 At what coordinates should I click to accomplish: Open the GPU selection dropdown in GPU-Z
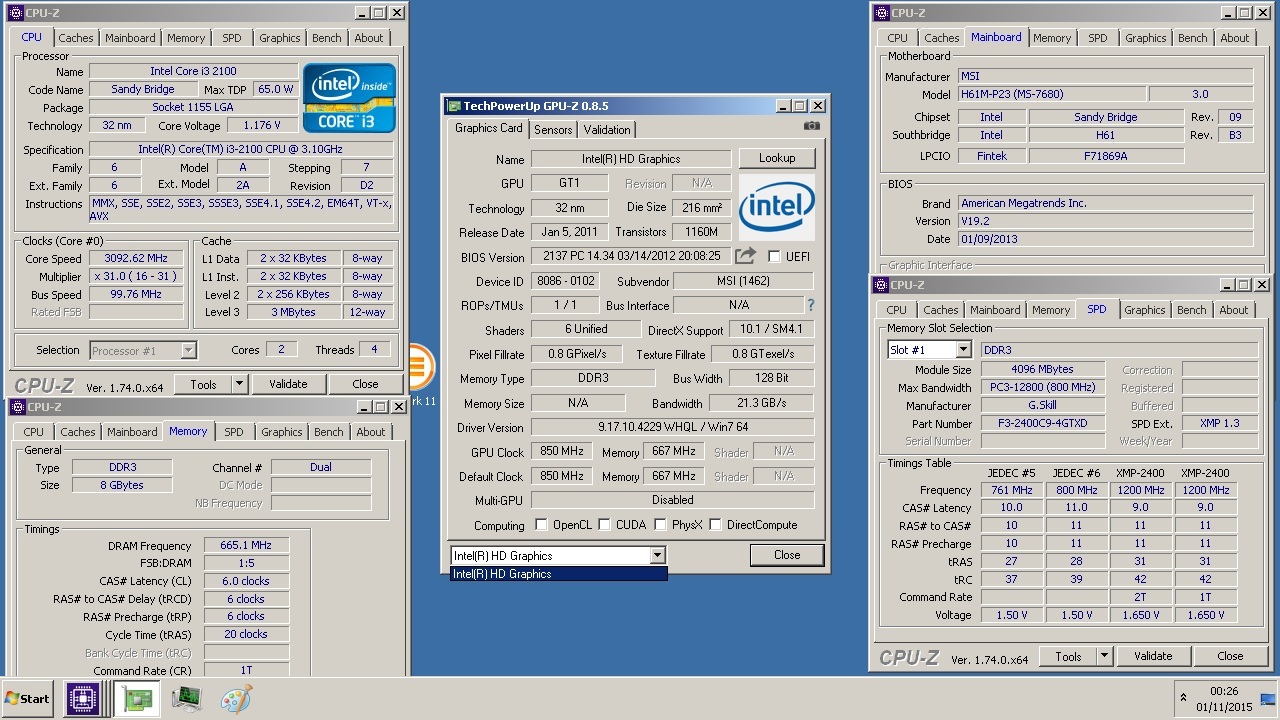(x=657, y=555)
